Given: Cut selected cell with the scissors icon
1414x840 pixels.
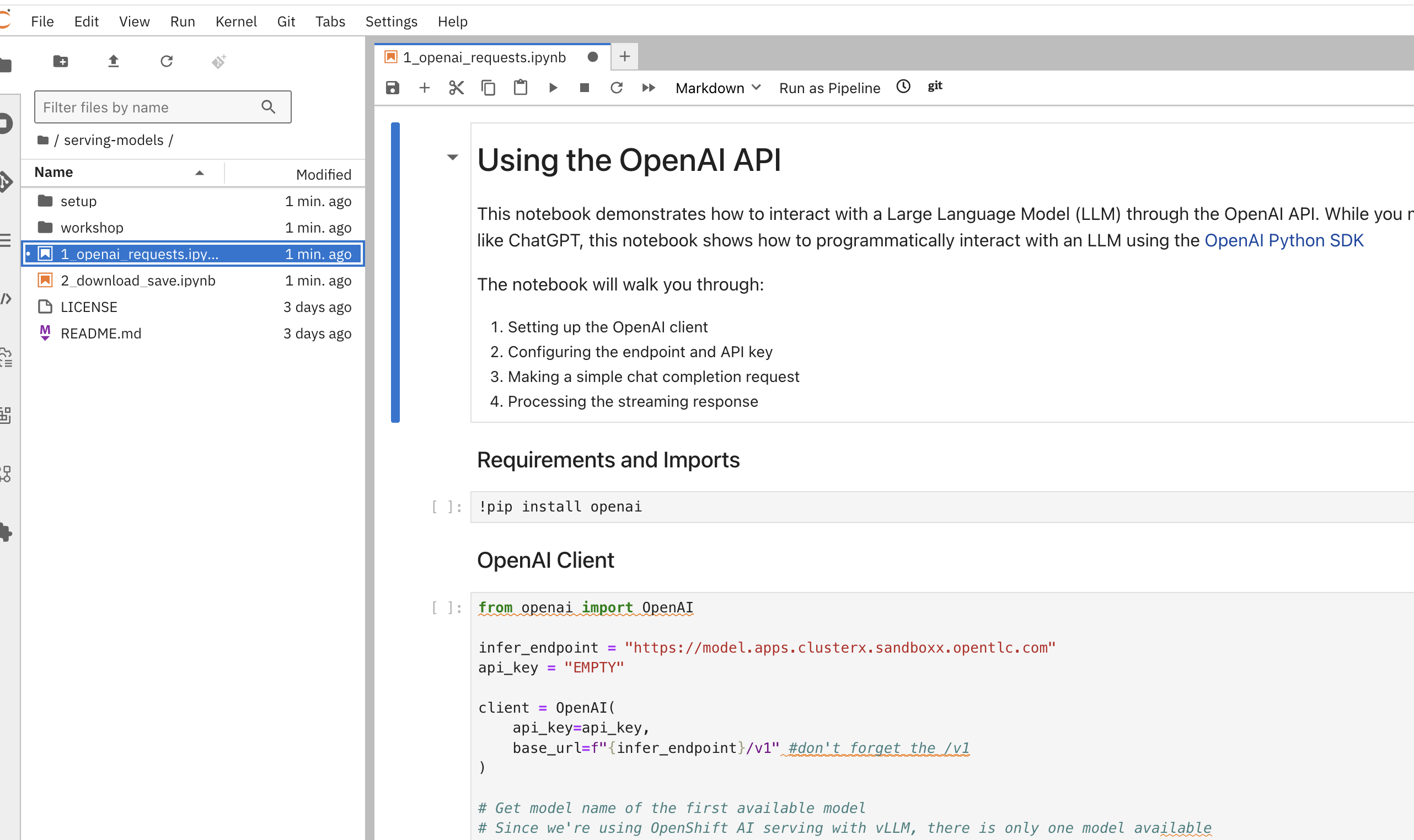Looking at the screenshot, I should tap(456, 88).
